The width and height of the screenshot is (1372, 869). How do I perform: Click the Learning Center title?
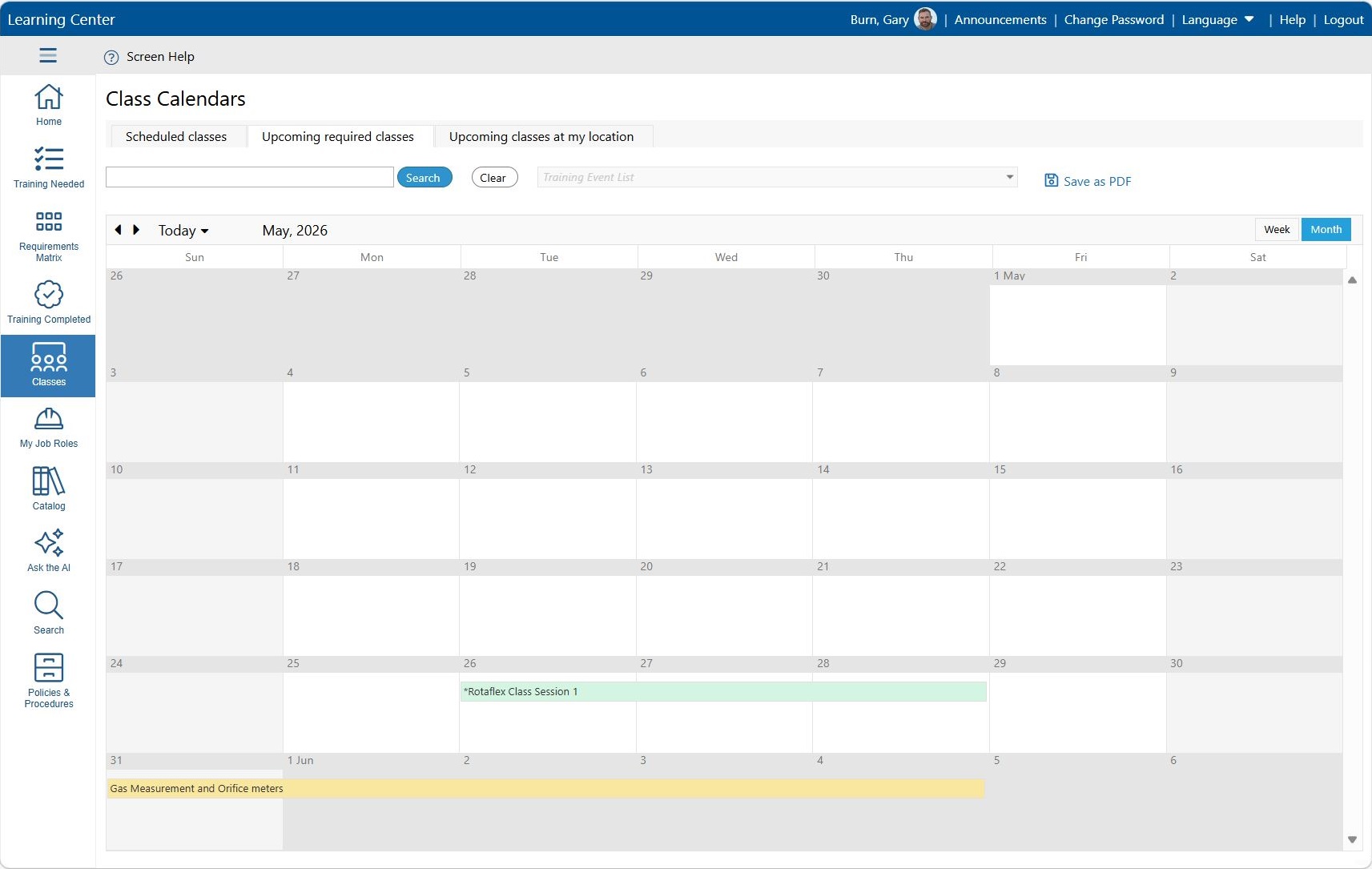(61, 19)
